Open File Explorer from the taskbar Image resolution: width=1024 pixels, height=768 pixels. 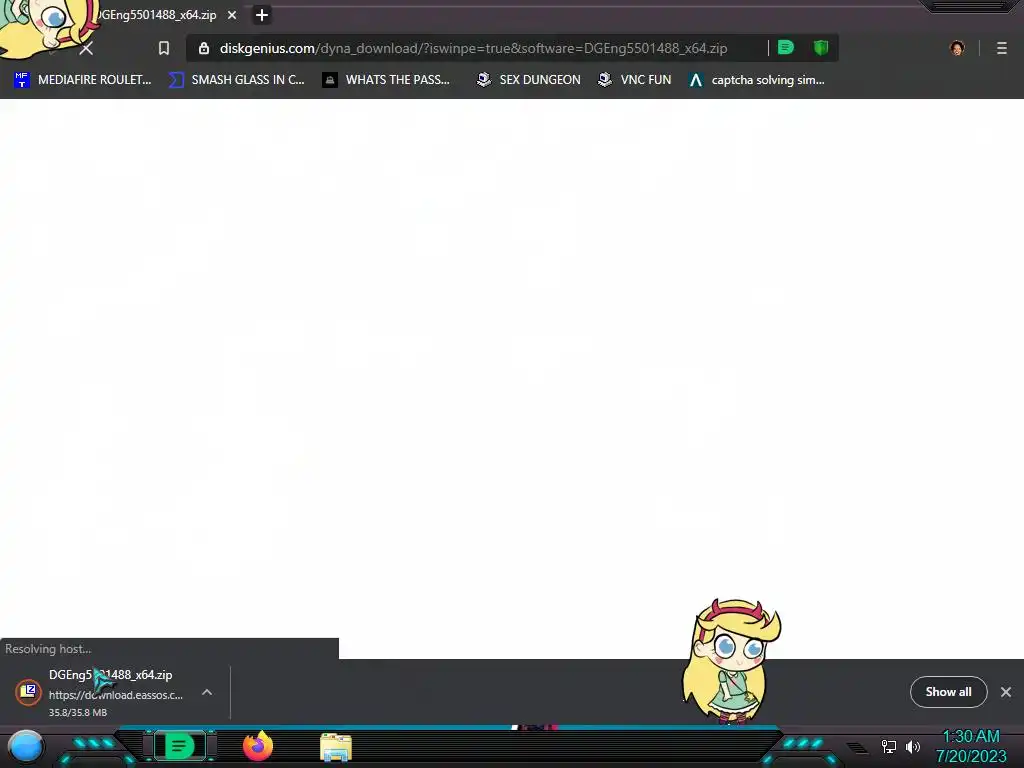point(336,747)
